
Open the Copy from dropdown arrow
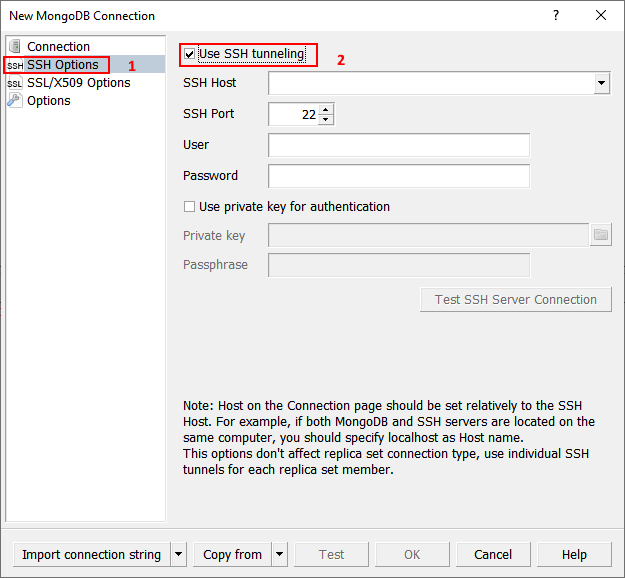pyautogui.click(x=279, y=554)
